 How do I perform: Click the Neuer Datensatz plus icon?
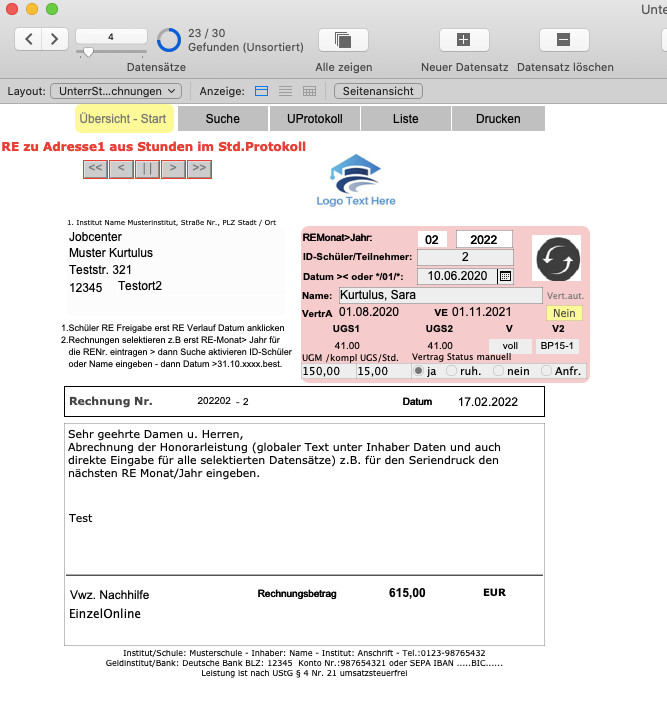[464, 40]
